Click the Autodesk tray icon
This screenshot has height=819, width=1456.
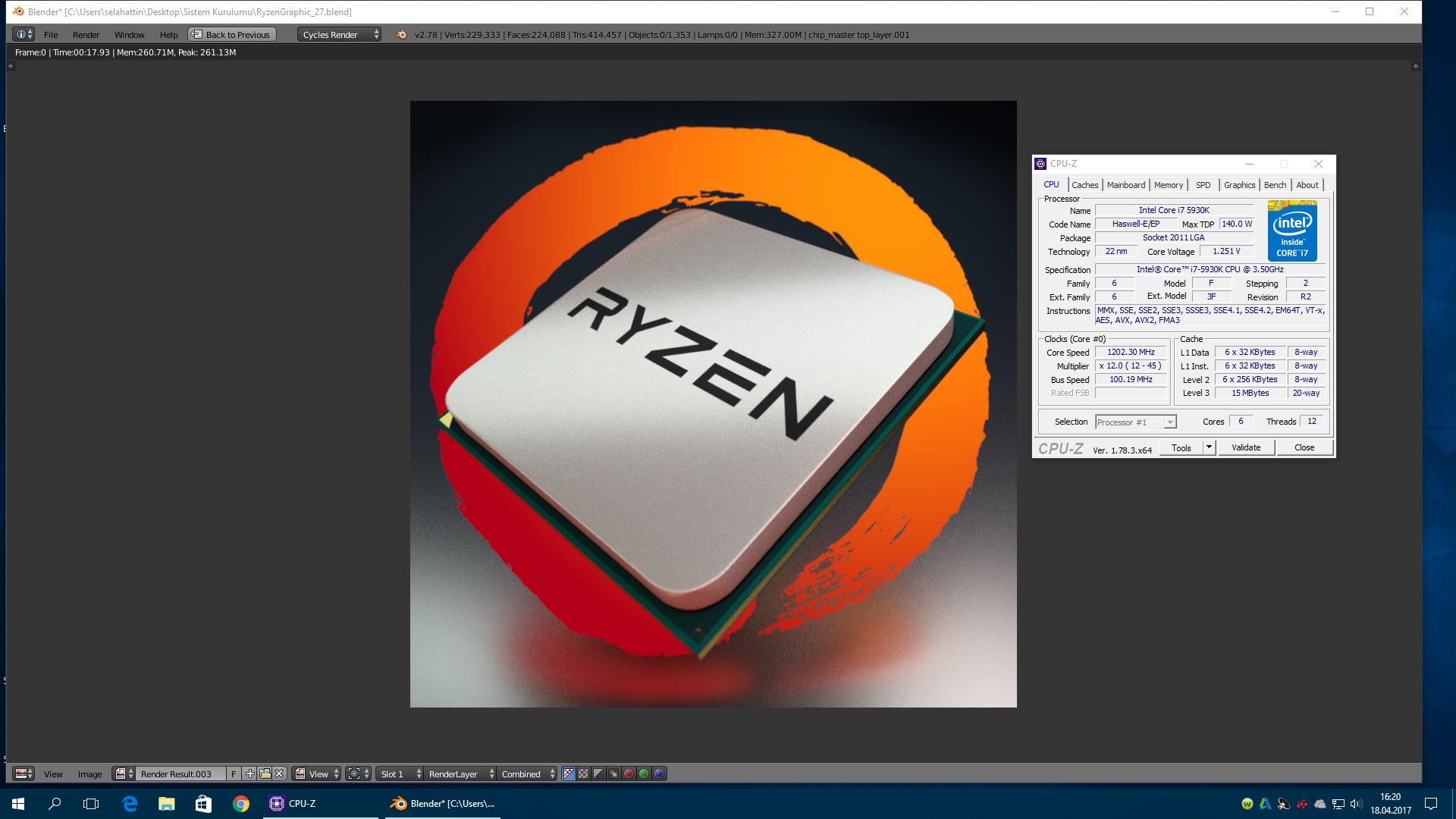1265,804
